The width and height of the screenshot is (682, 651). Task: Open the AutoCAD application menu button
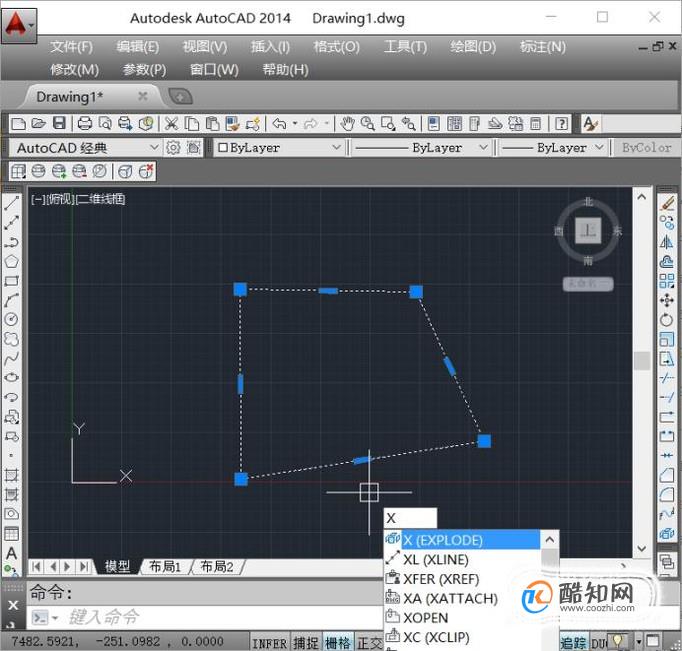19,25
